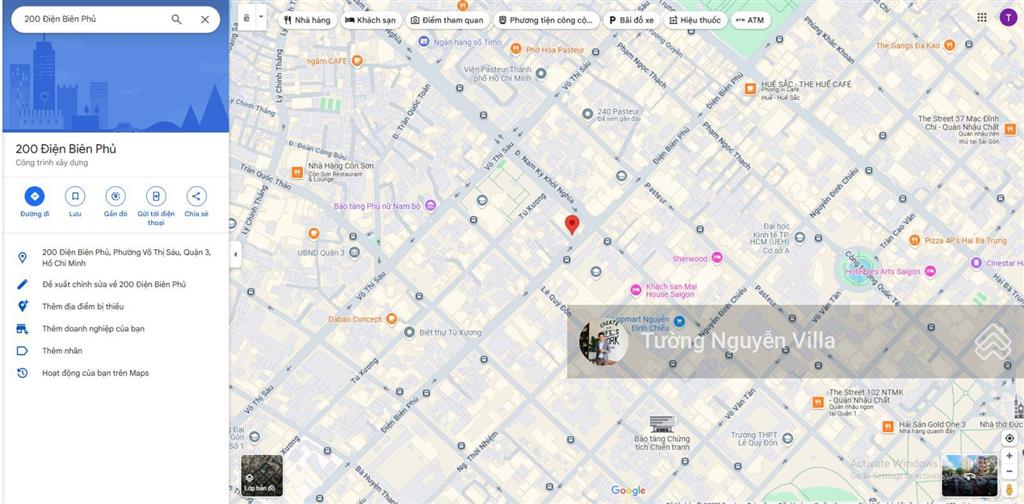Select Nhà Hàng Côn Sơn restaurant marker

[x=297, y=172]
